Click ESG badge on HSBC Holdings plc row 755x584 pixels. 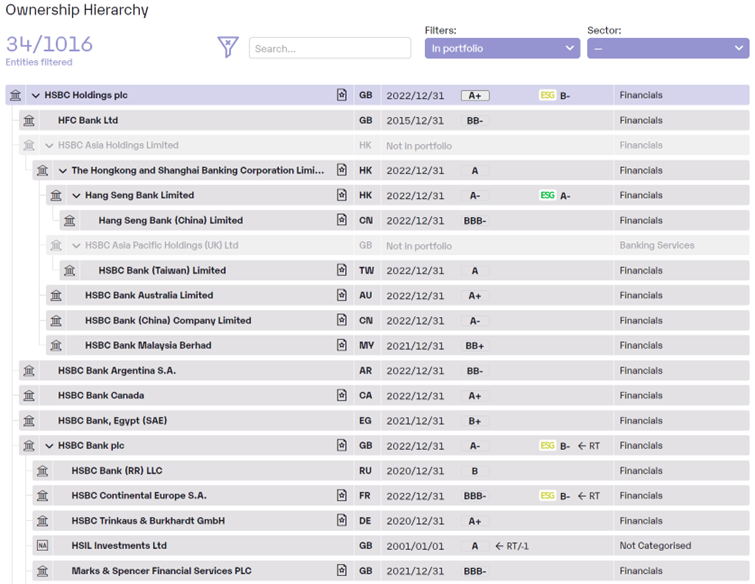[x=547, y=95]
